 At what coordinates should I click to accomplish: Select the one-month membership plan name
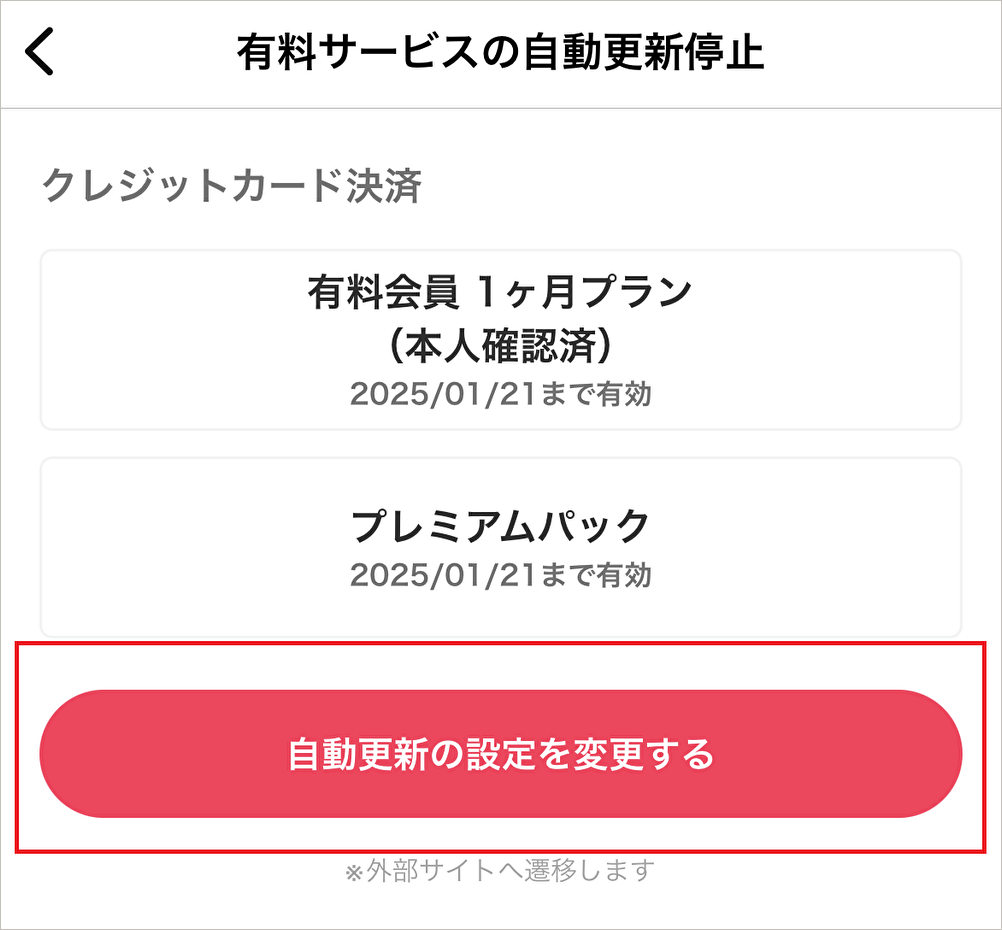coord(501,292)
